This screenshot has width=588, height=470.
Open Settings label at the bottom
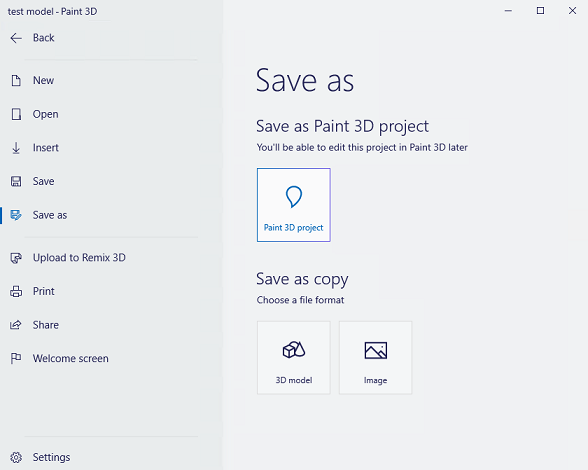coord(51,457)
